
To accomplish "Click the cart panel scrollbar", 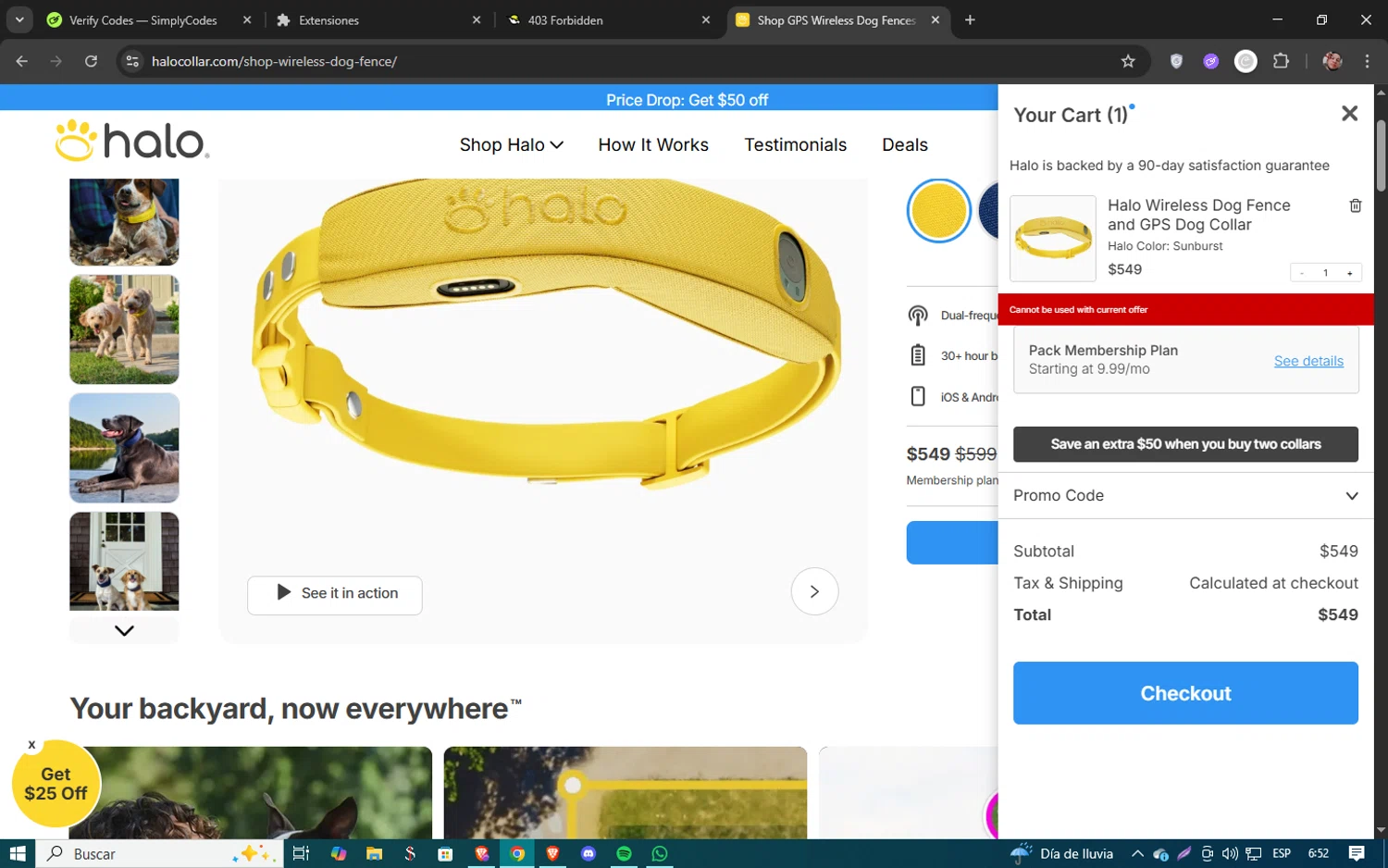I will click(x=1381, y=155).
